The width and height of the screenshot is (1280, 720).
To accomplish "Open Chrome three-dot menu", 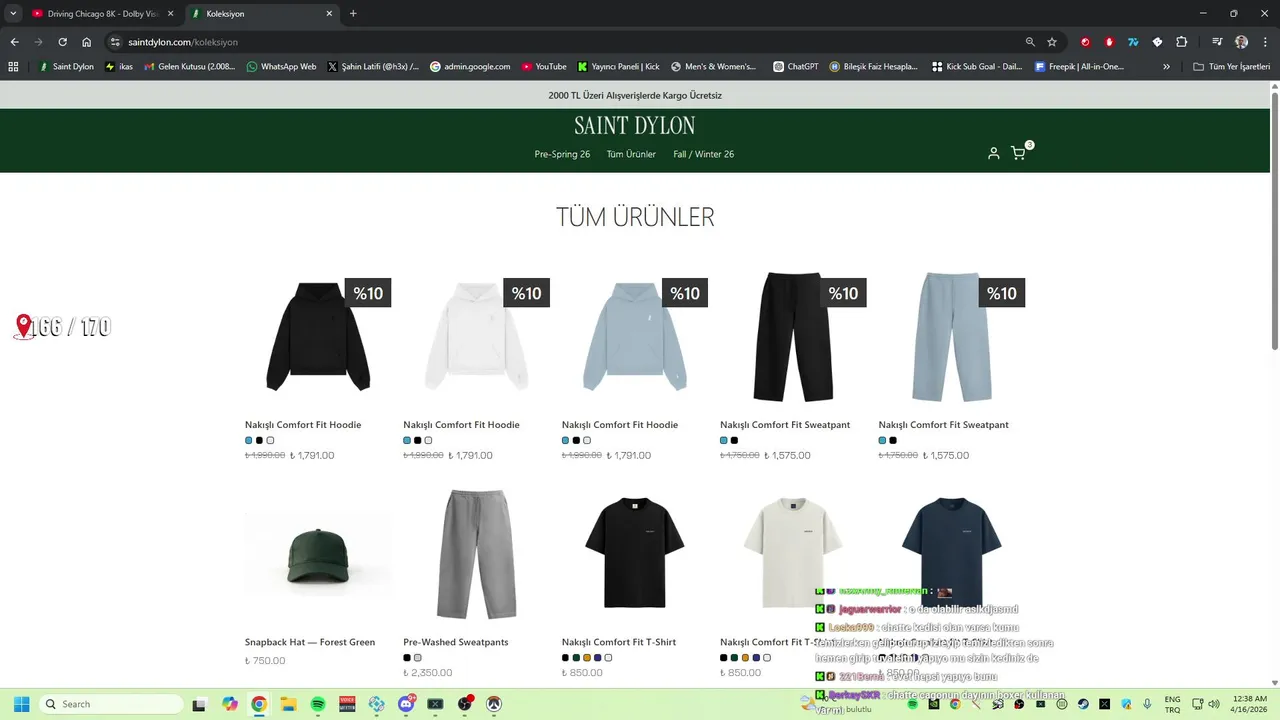I will point(1264,42).
